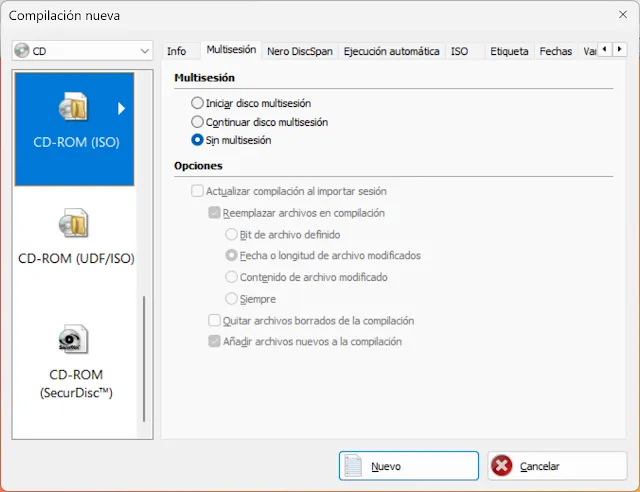Click the red X icon on Cancelar
The height and width of the screenshot is (492, 640).
click(x=502, y=466)
